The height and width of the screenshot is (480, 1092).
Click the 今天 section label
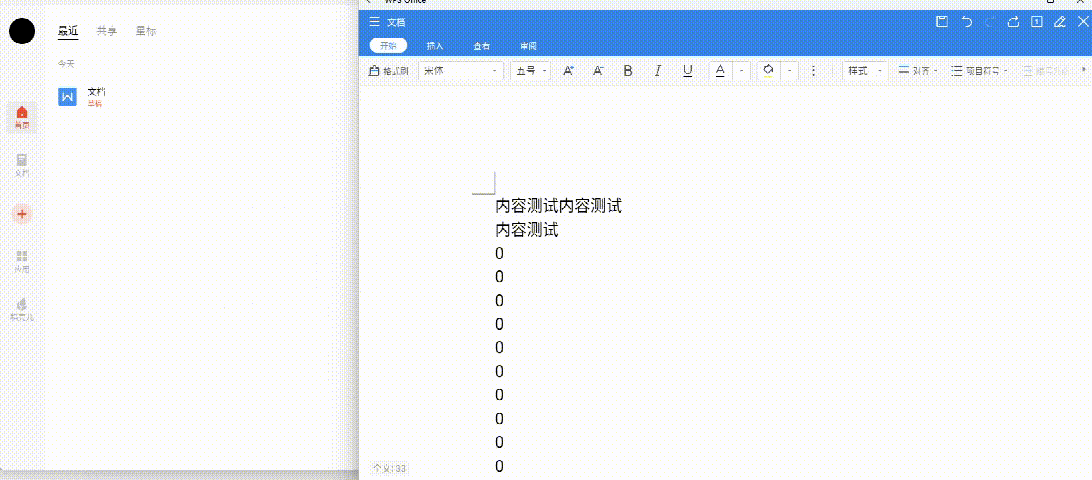tap(65, 63)
